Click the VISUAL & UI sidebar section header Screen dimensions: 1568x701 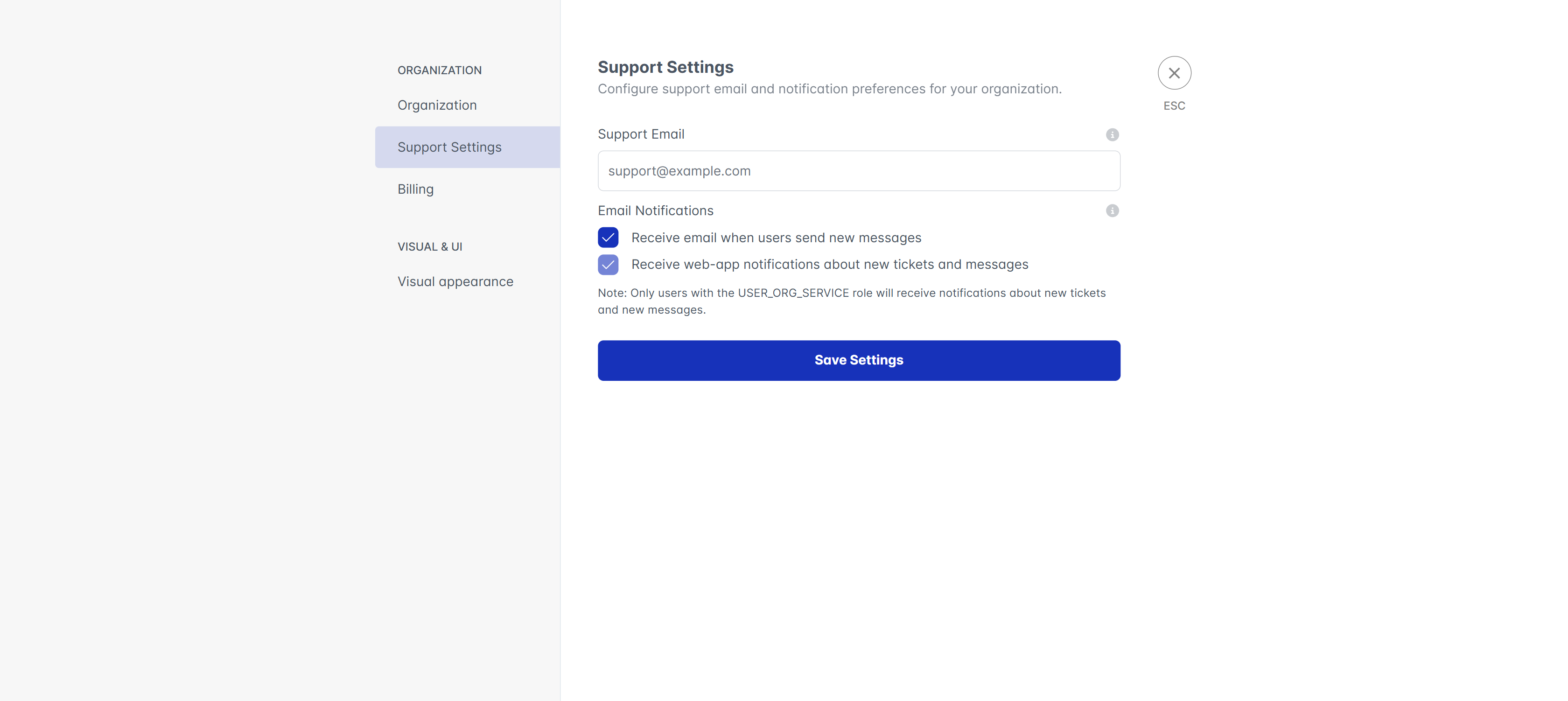(430, 247)
